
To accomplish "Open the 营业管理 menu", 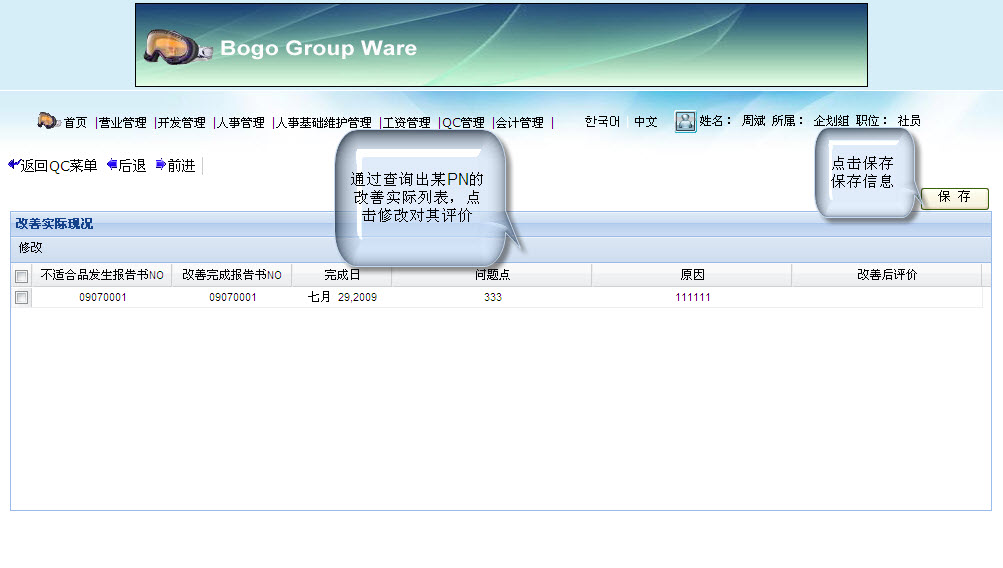I will (x=122, y=123).
